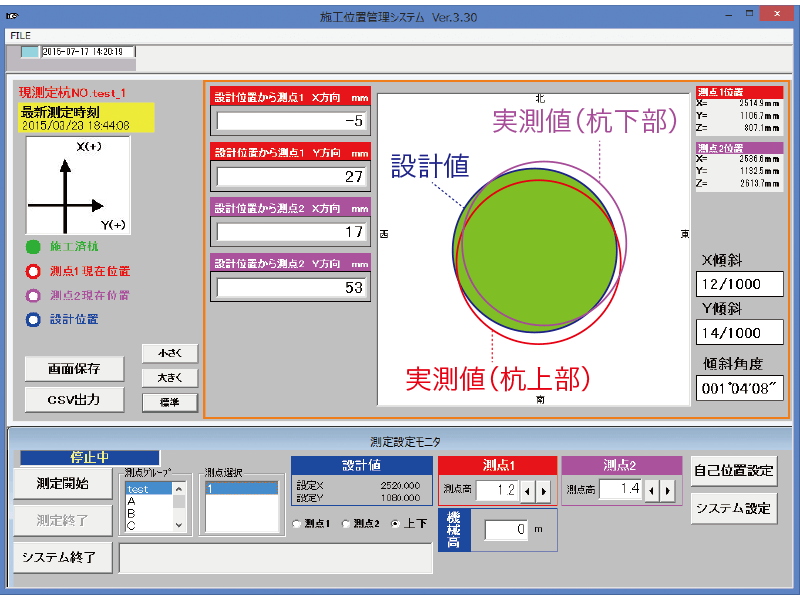800x600 pixels.
Task: Click the 測点グループ list scroll-down arrow
Action: pos(179,524)
